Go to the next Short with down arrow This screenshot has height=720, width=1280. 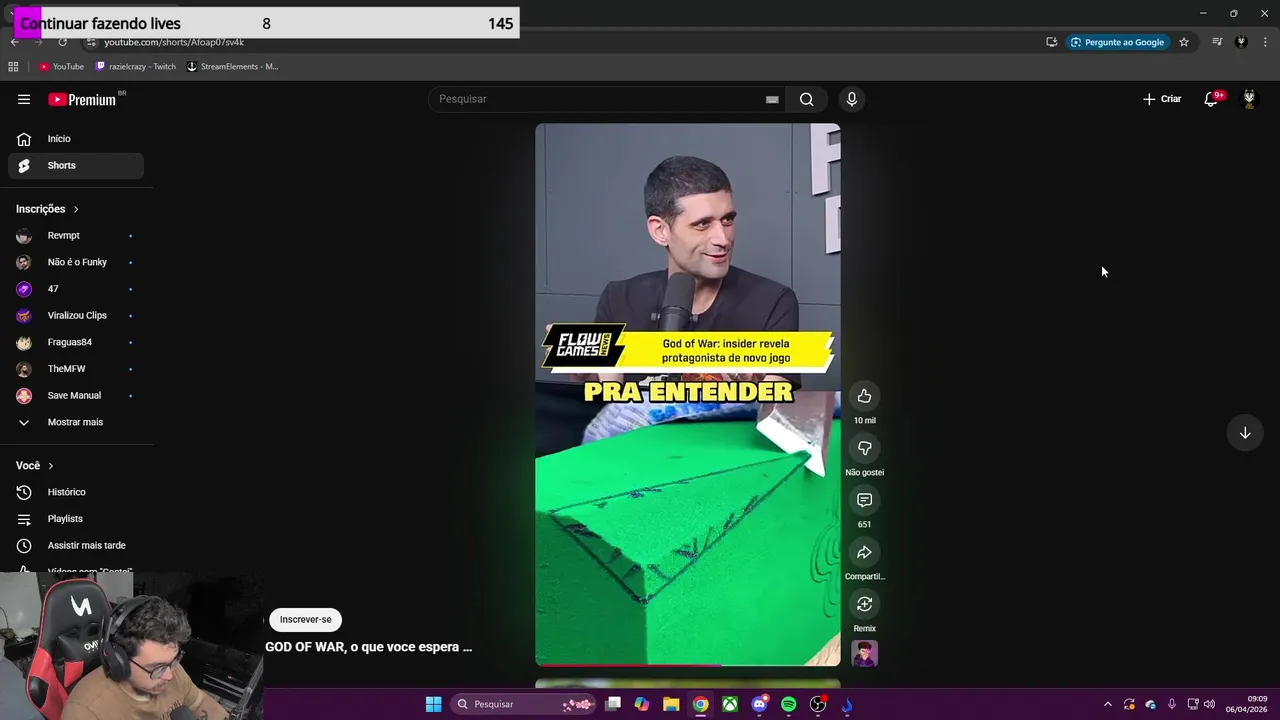[1245, 433]
